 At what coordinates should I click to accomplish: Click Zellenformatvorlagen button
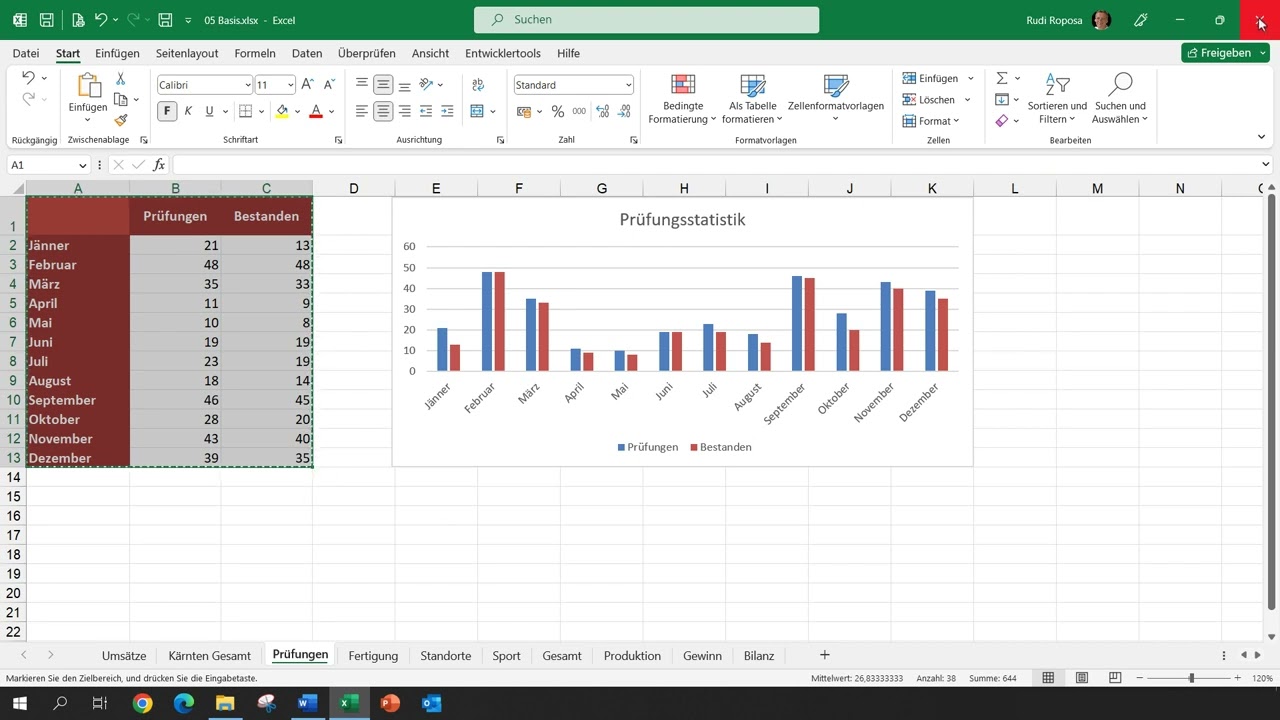(x=836, y=98)
